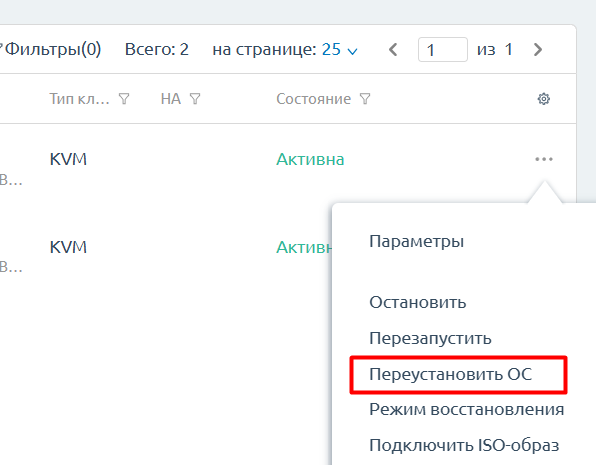596x465 pixels.
Task: Filter by the Тип кл… column
Action: [124, 99]
